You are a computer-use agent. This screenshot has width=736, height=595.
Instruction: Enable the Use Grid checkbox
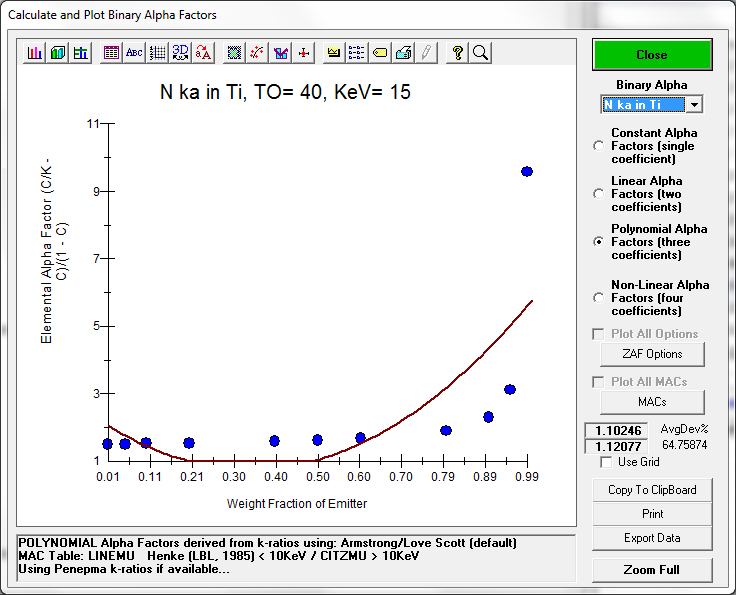point(606,462)
